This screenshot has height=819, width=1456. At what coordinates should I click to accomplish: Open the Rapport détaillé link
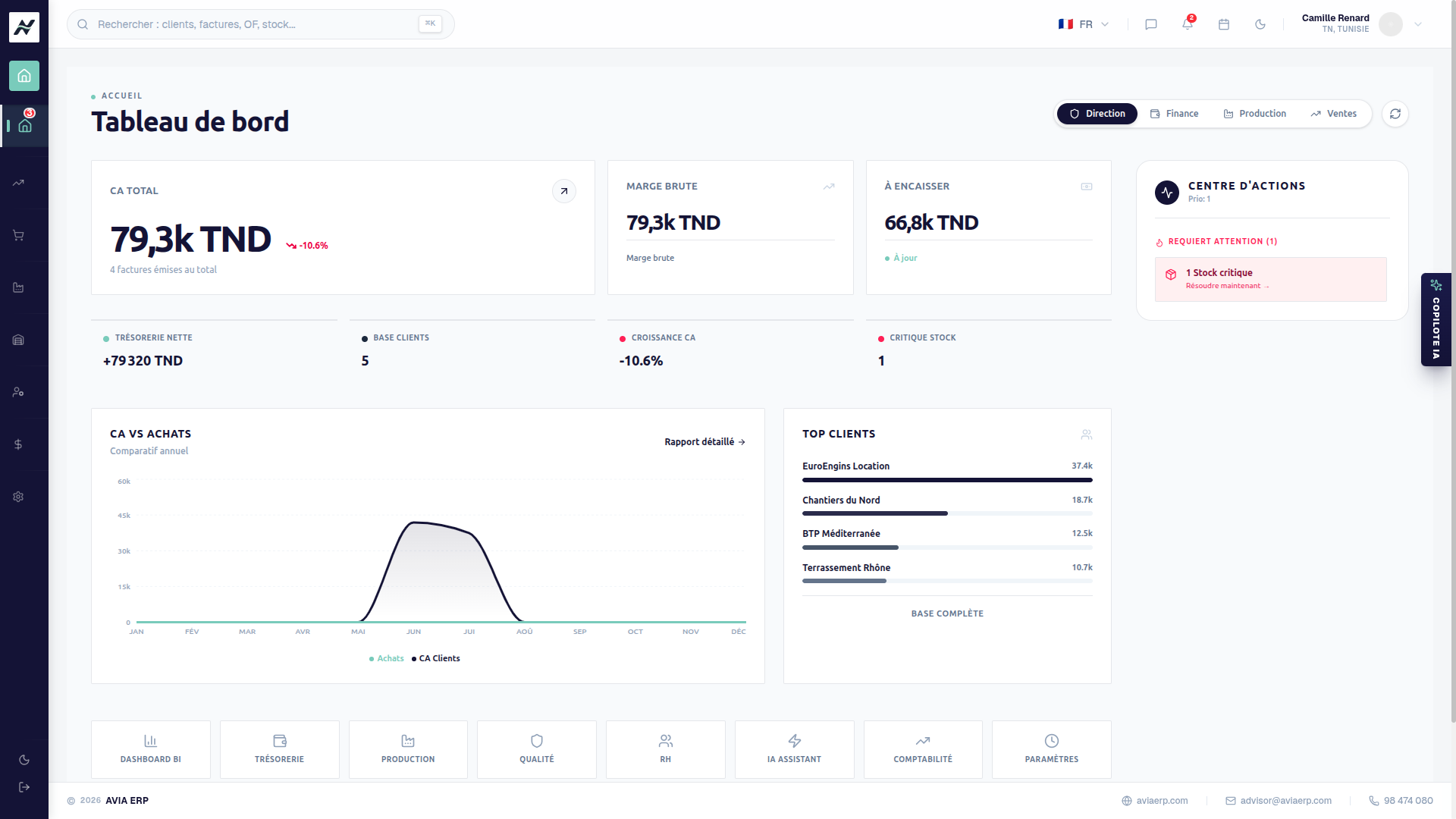click(705, 442)
